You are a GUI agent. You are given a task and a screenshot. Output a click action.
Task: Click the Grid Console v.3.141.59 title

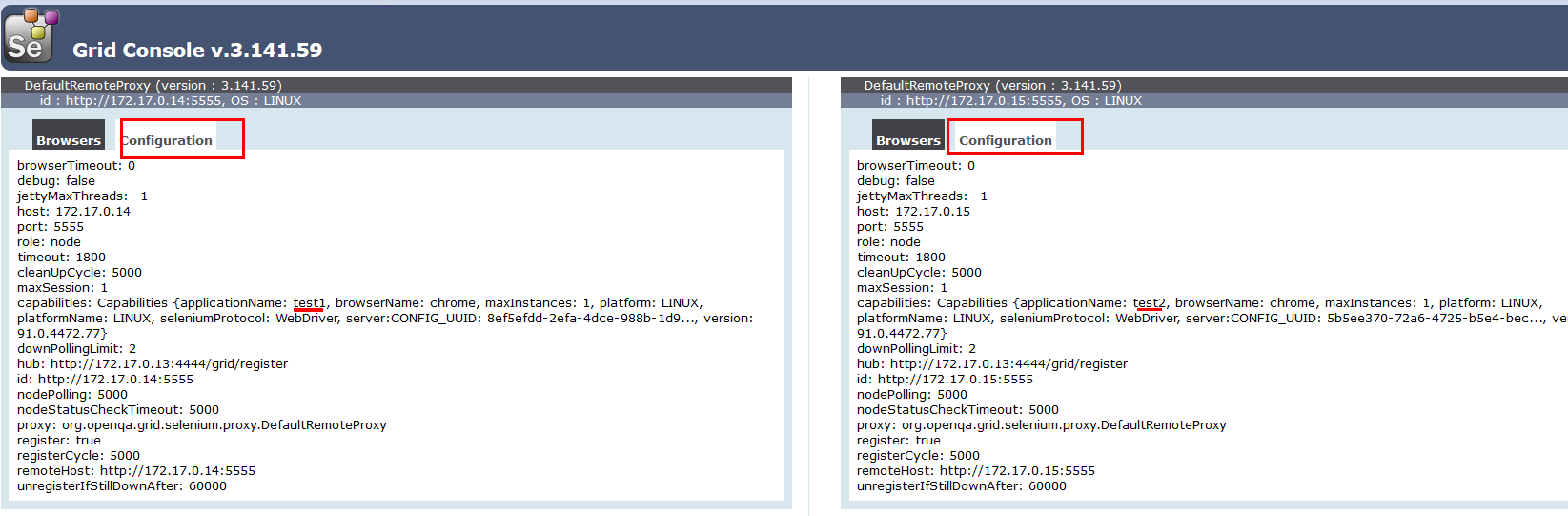point(197,51)
